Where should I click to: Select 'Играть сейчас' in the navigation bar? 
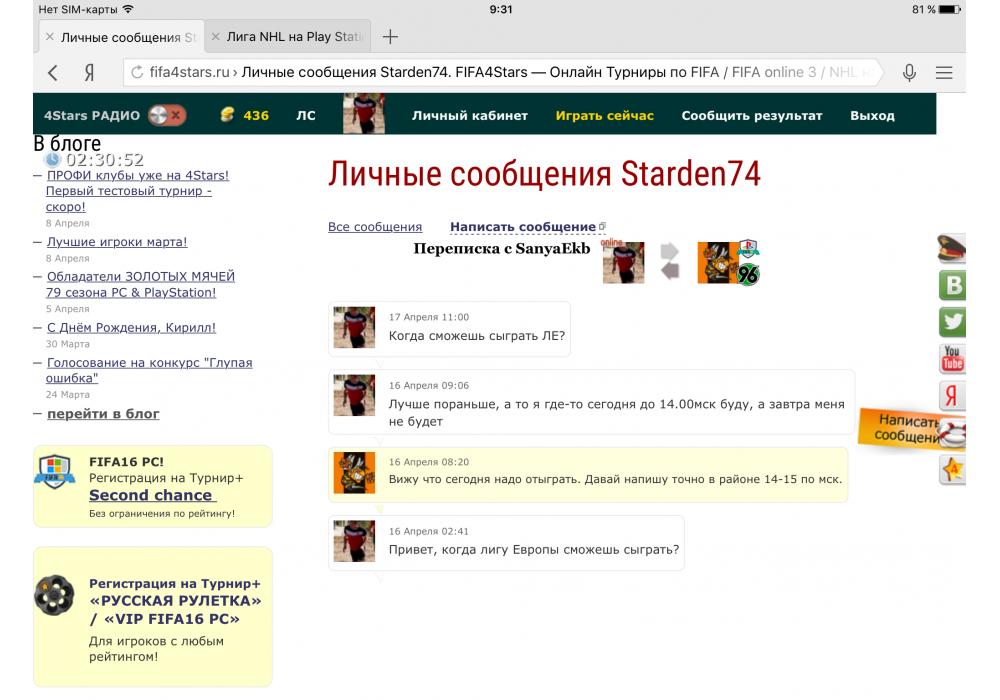604,115
